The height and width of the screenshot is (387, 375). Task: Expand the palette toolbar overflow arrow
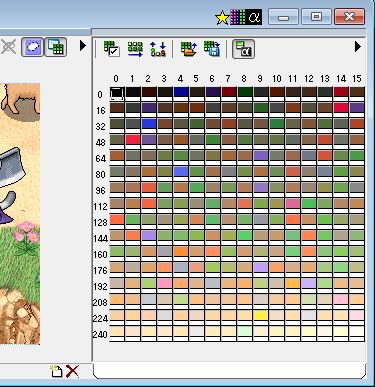coord(358,47)
